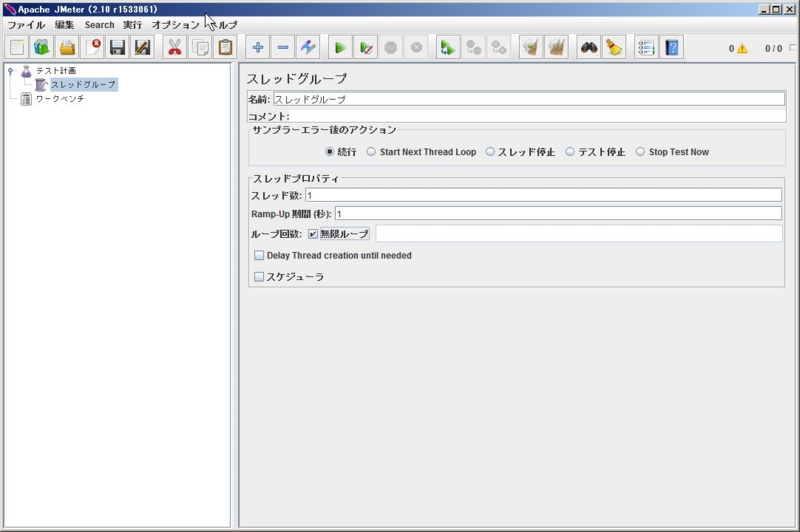Select スレッドグループ in the tree
The image size is (800, 532).
(x=83, y=85)
